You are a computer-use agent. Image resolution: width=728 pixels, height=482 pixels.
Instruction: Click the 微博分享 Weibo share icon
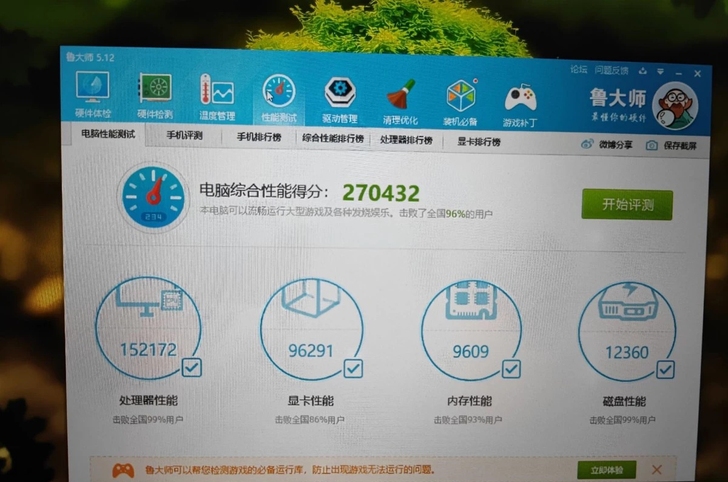pyautogui.click(x=587, y=144)
